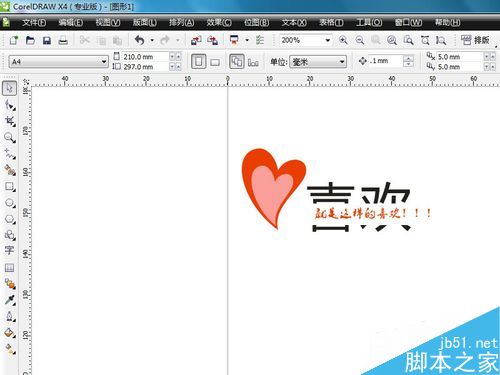Select the Text tool
The width and height of the screenshot is (500, 375).
point(9,250)
